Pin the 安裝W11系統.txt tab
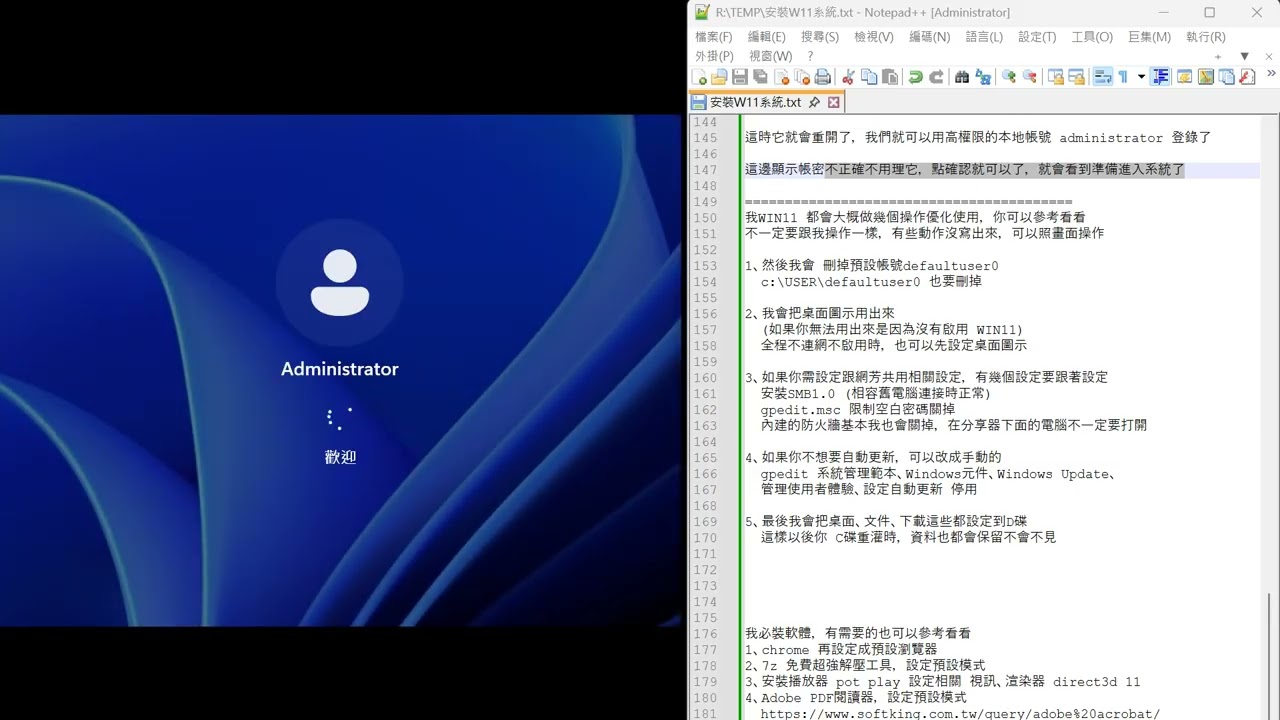The width and height of the screenshot is (1280, 720). tap(814, 102)
